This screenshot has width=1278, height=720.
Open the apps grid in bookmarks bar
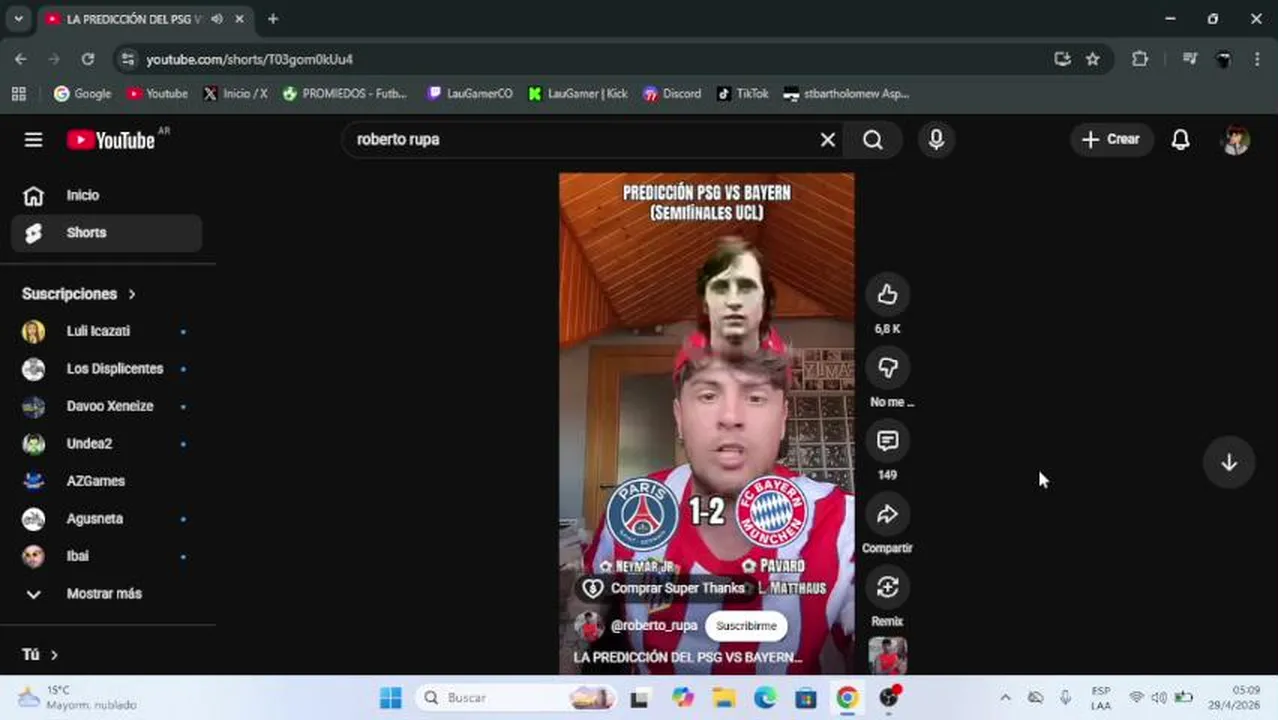18,93
